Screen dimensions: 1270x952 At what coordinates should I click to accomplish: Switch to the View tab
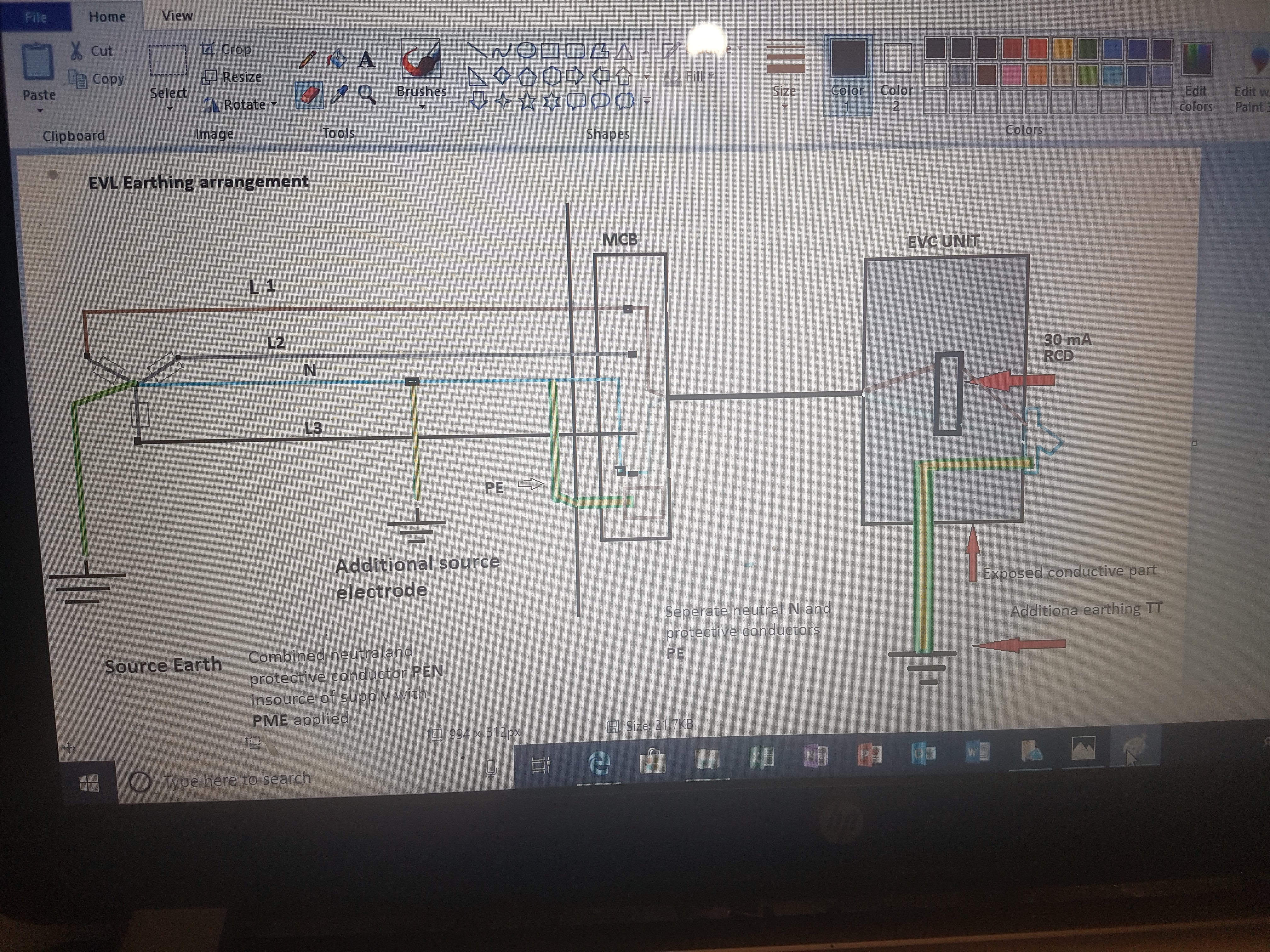177,16
